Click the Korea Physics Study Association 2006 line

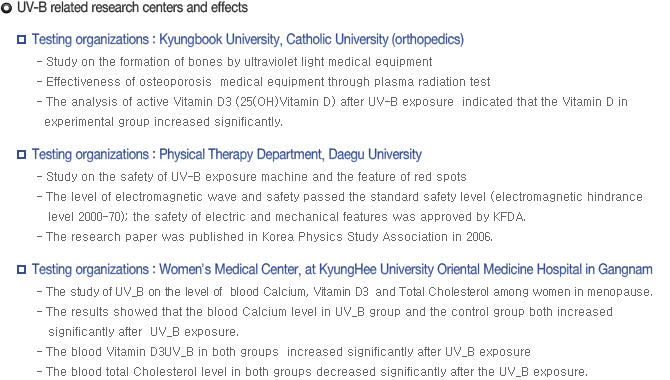click(x=265, y=237)
